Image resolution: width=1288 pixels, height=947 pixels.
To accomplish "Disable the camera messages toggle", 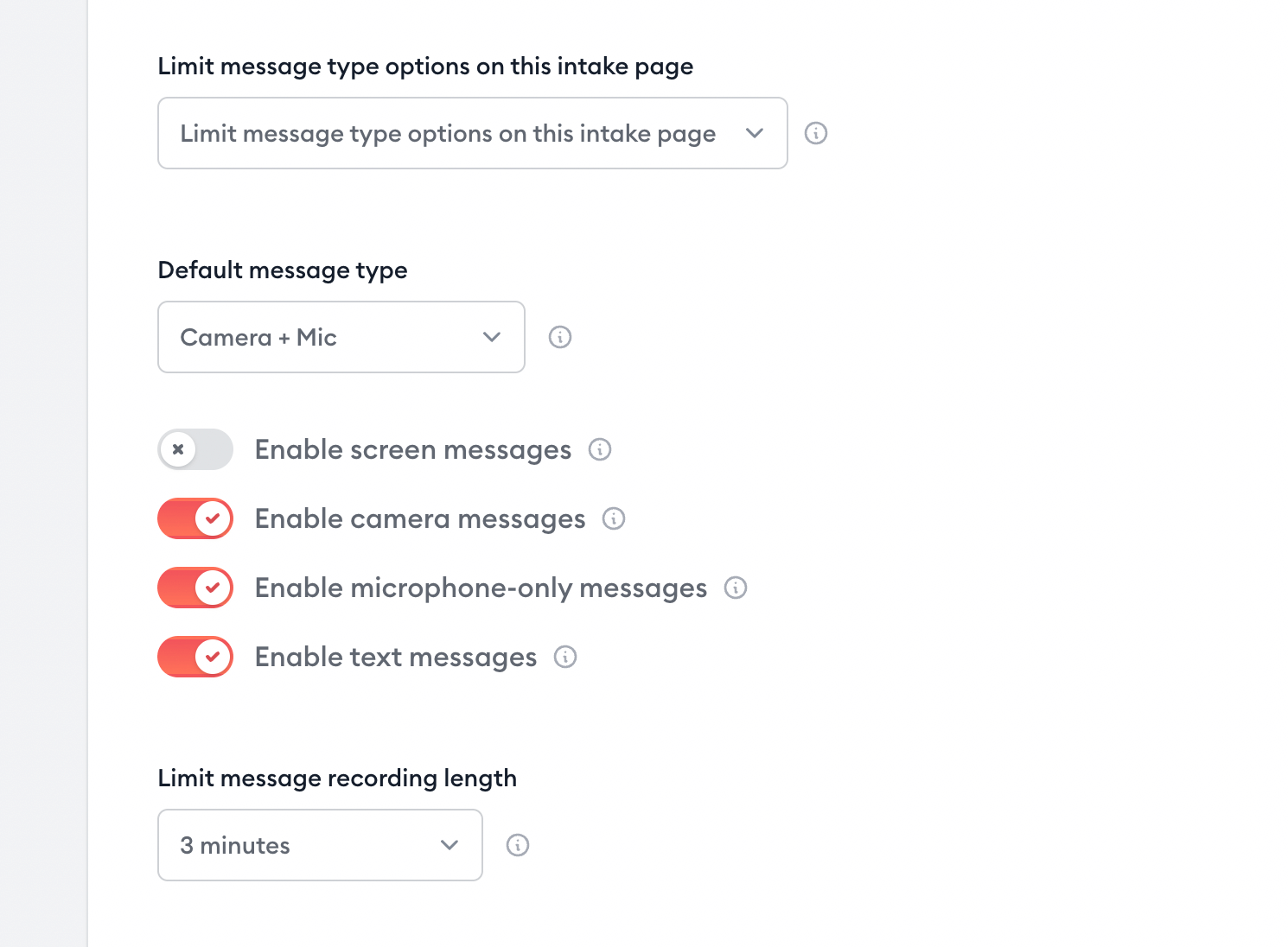I will [195, 518].
